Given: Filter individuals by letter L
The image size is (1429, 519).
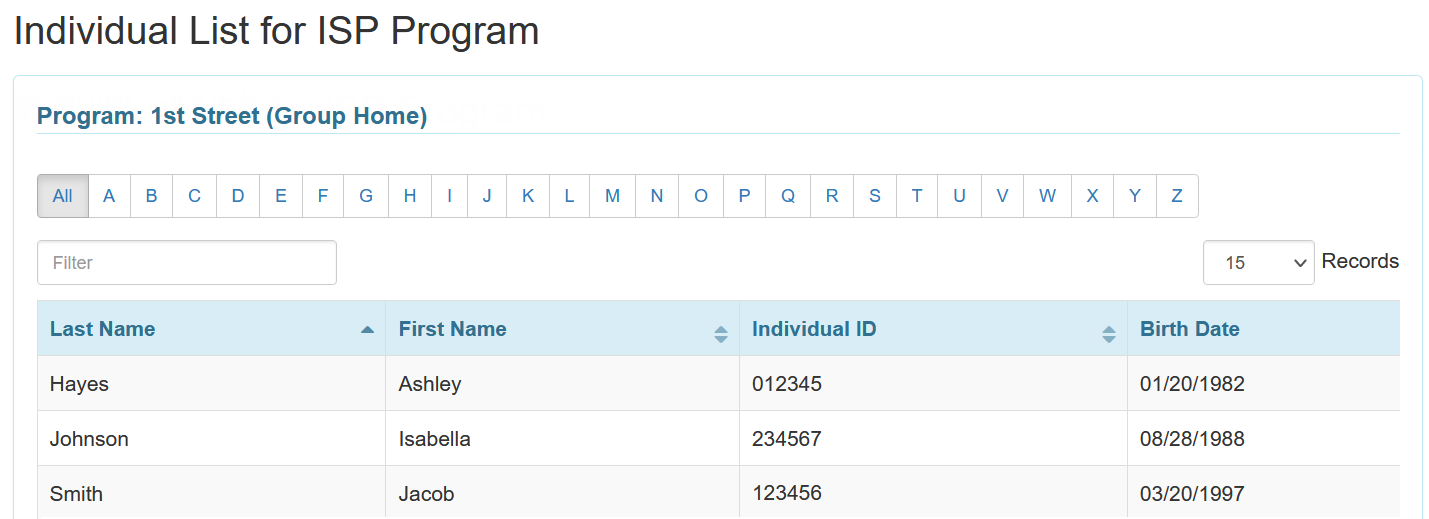Looking at the screenshot, I should 569,196.
